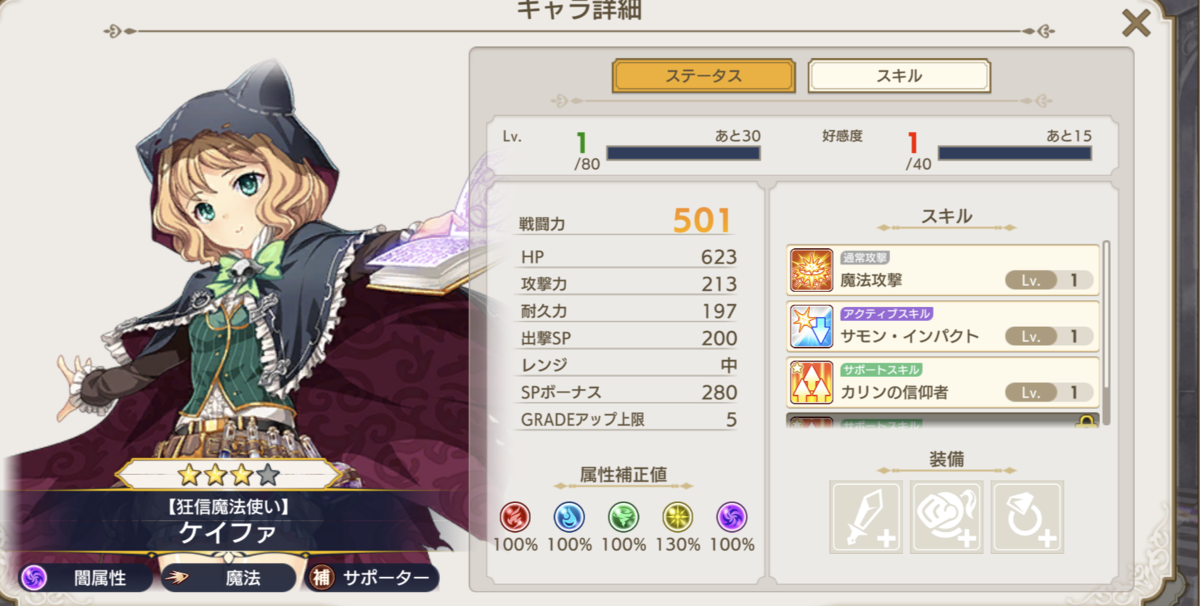
Task: Click the purple dark attribute correction icon
Action: (x=732, y=517)
